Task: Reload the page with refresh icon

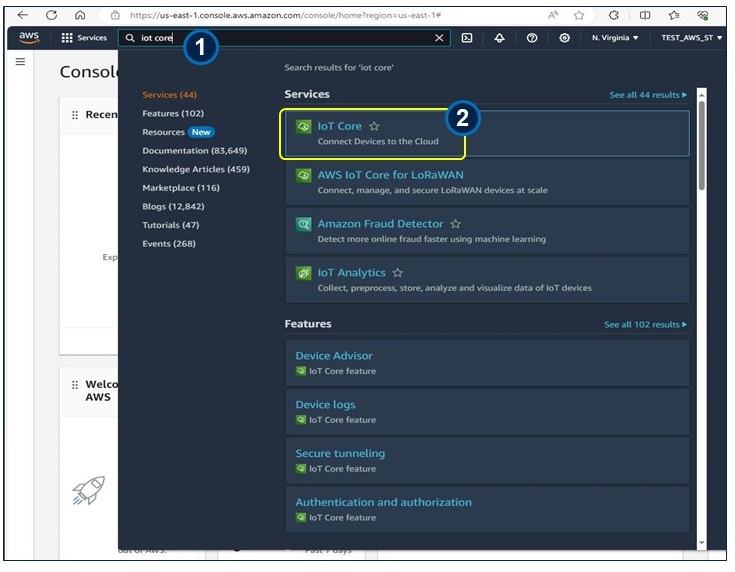Action: pyautogui.click(x=52, y=15)
